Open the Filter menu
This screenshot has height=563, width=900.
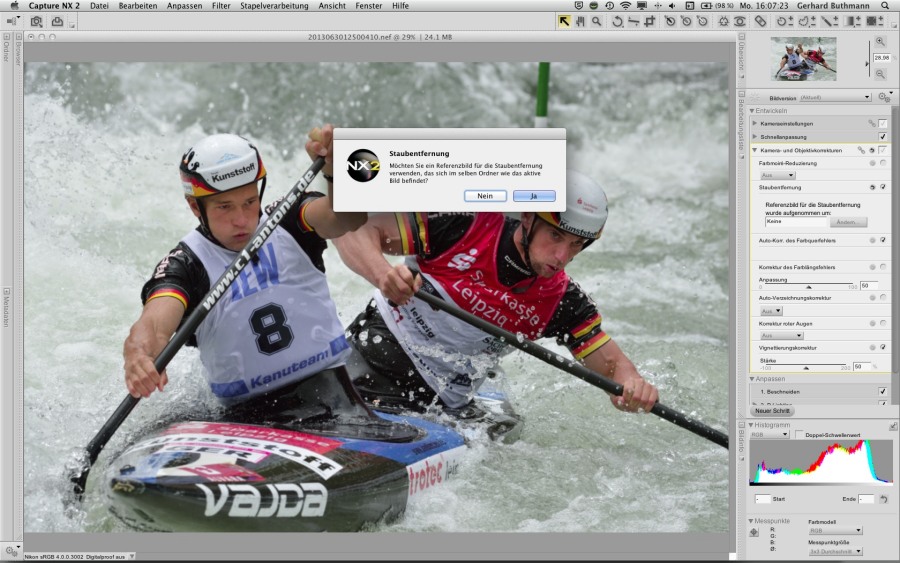click(x=221, y=6)
